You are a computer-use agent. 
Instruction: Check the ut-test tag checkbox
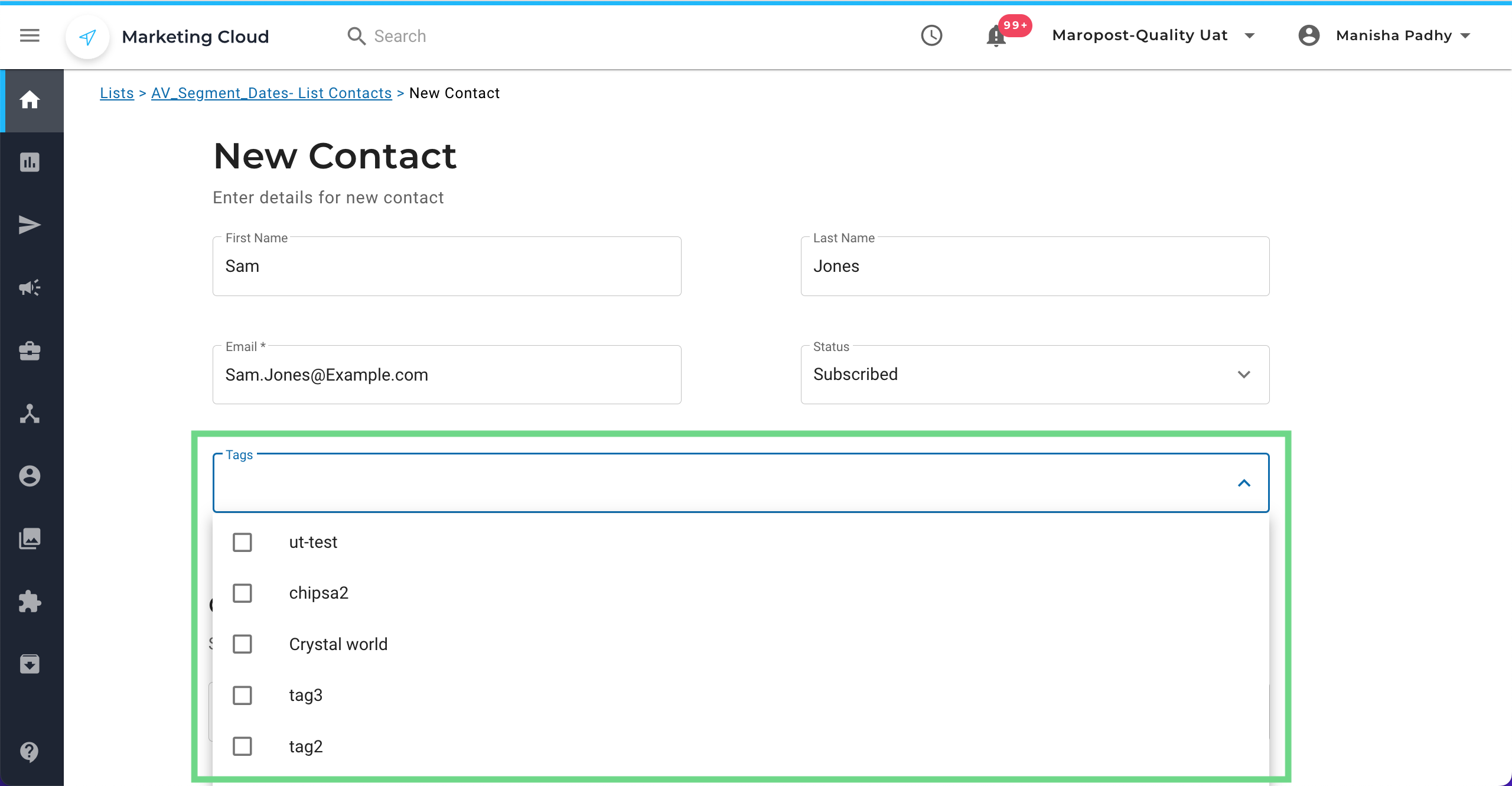pyautogui.click(x=242, y=542)
